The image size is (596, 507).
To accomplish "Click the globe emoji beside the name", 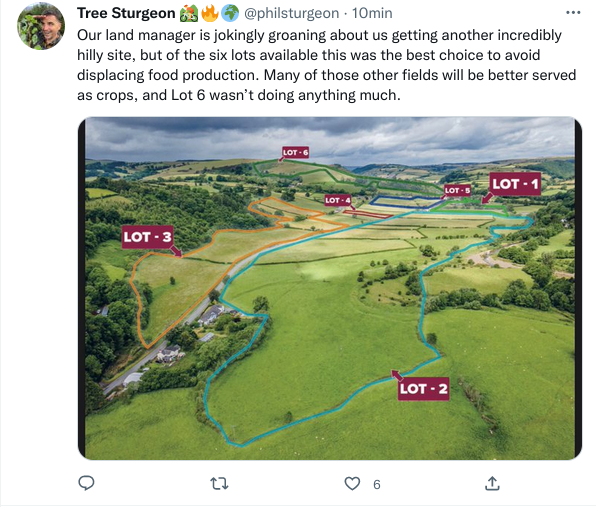I will pyautogui.click(x=230, y=13).
